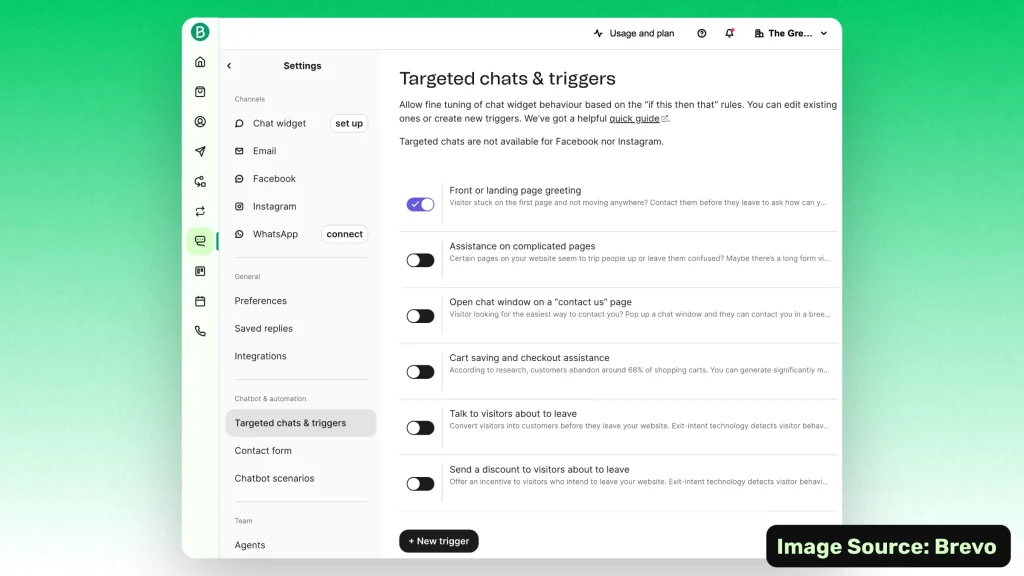Click the New trigger button

tap(439, 541)
